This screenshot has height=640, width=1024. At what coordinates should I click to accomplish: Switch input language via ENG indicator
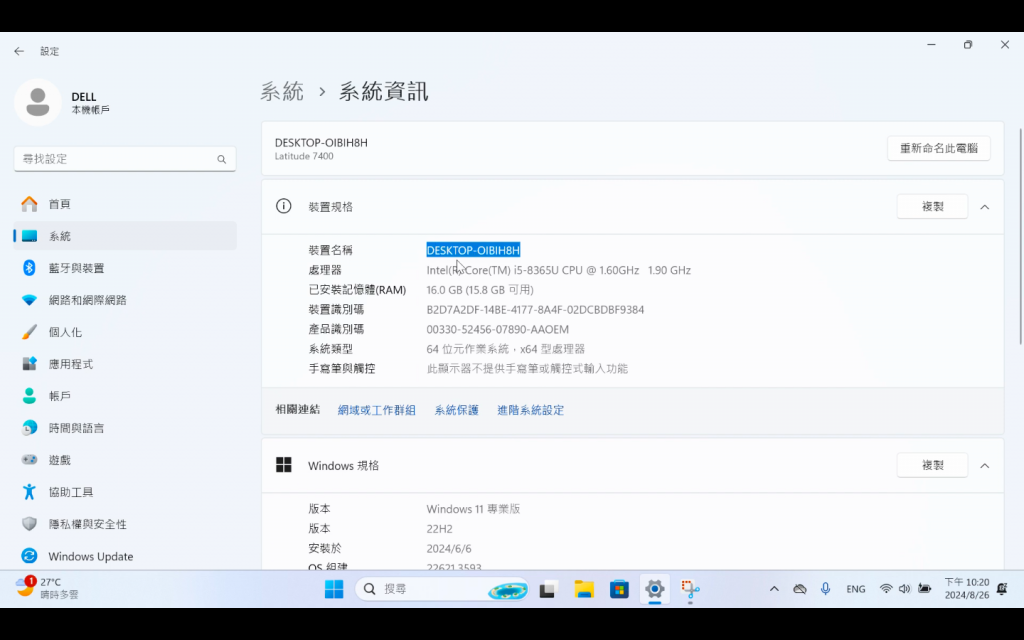(x=856, y=589)
